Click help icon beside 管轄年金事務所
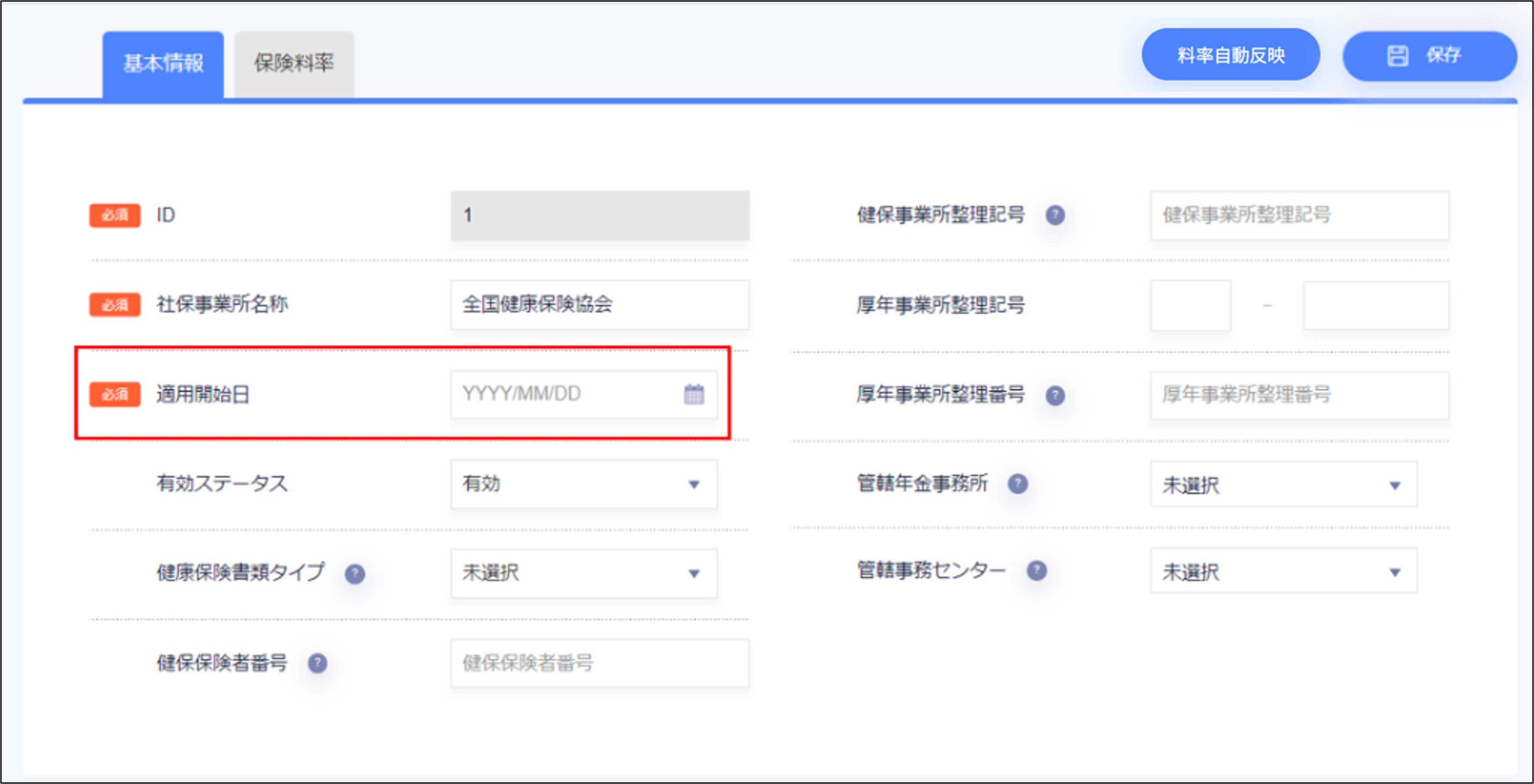Image resolution: width=1534 pixels, height=784 pixels. (1018, 484)
